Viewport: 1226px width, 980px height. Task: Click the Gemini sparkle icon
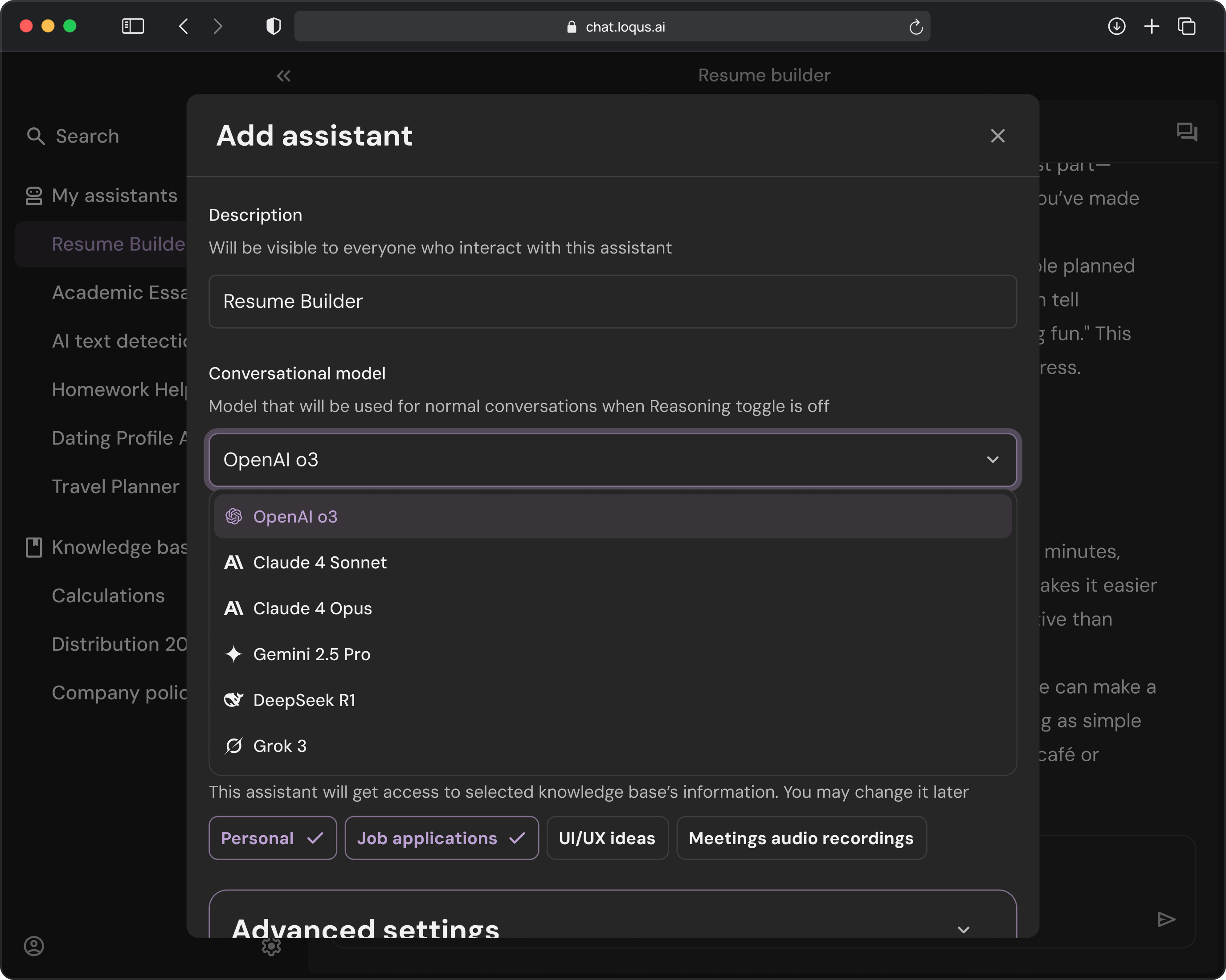point(234,654)
